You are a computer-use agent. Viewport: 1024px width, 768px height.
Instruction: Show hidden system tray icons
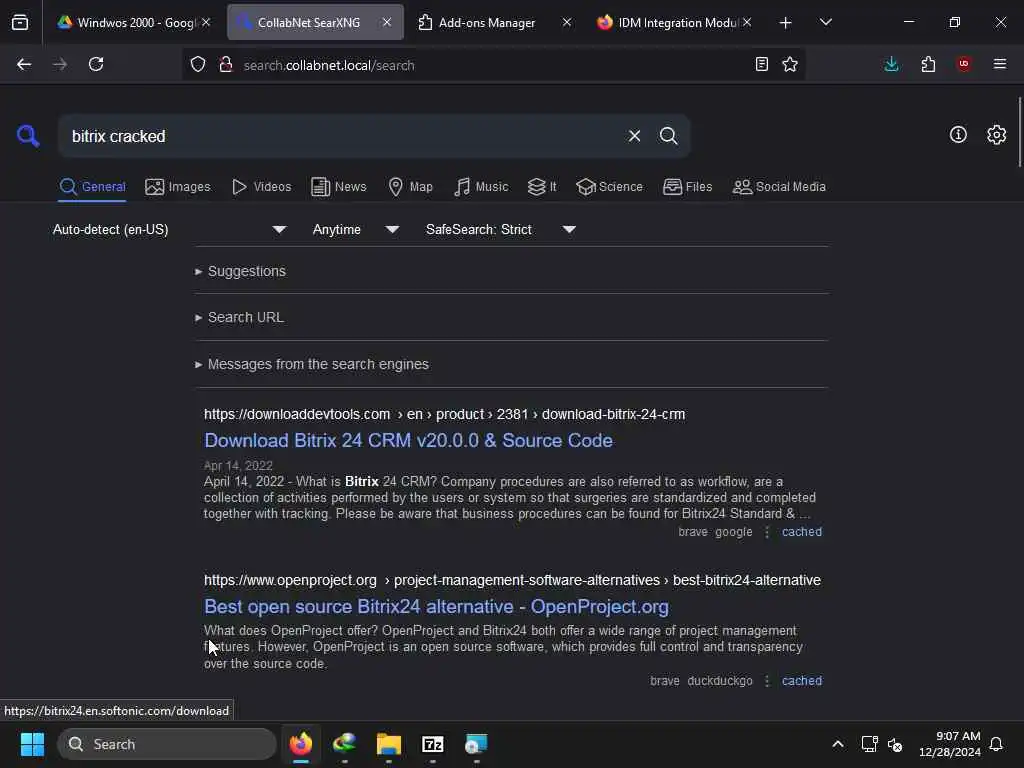(x=837, y=744)
